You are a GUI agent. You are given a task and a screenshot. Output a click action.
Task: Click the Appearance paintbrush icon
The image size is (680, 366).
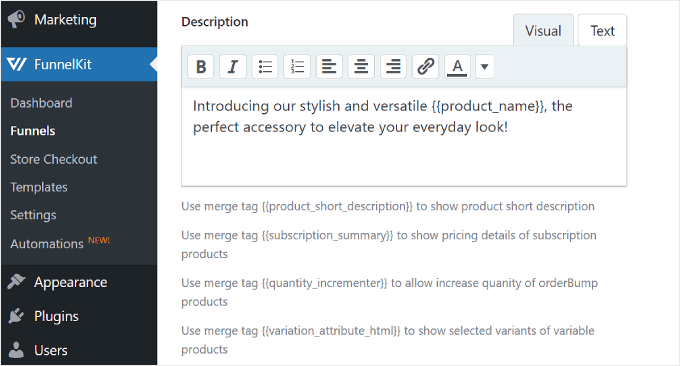(x=16, y=282)
